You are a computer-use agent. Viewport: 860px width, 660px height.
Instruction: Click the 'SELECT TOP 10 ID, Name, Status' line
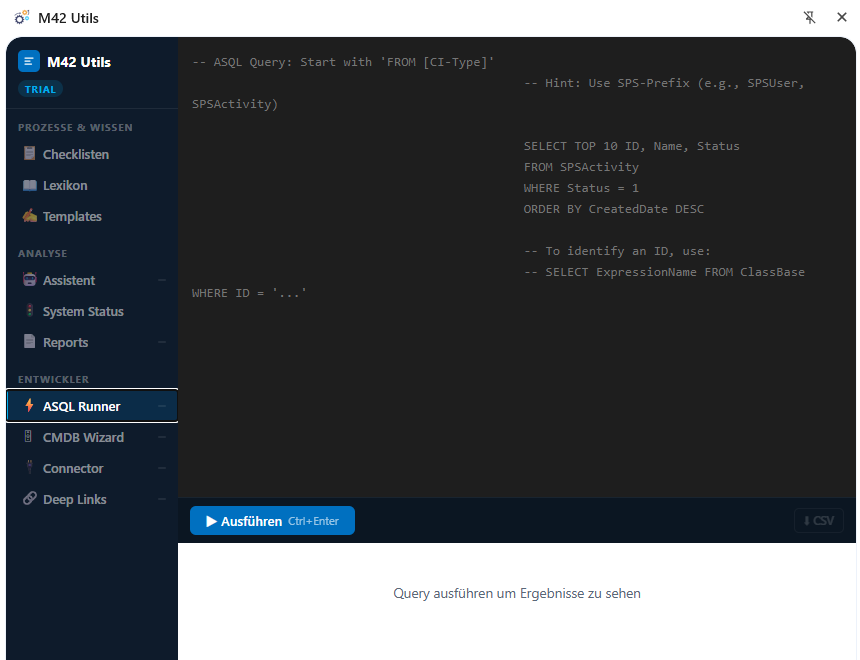point(631,146)
